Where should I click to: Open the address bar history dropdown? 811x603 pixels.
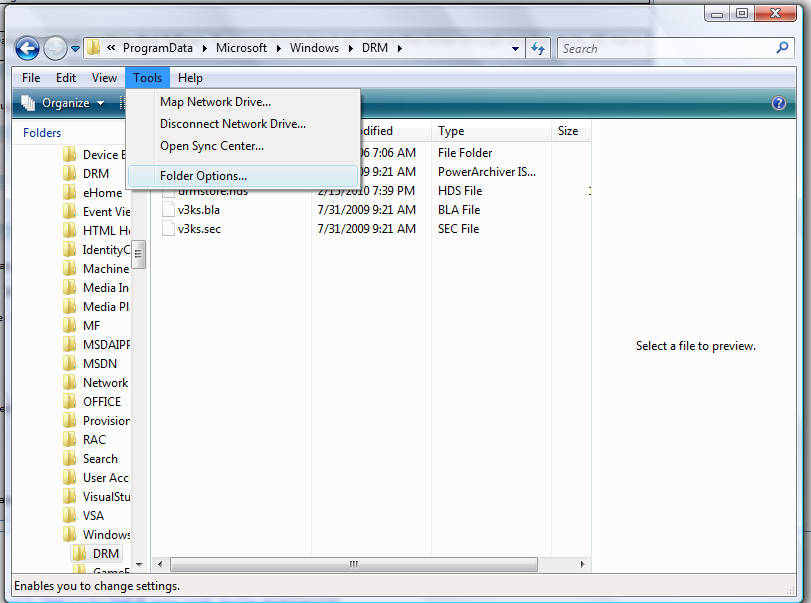pos(514,48)
